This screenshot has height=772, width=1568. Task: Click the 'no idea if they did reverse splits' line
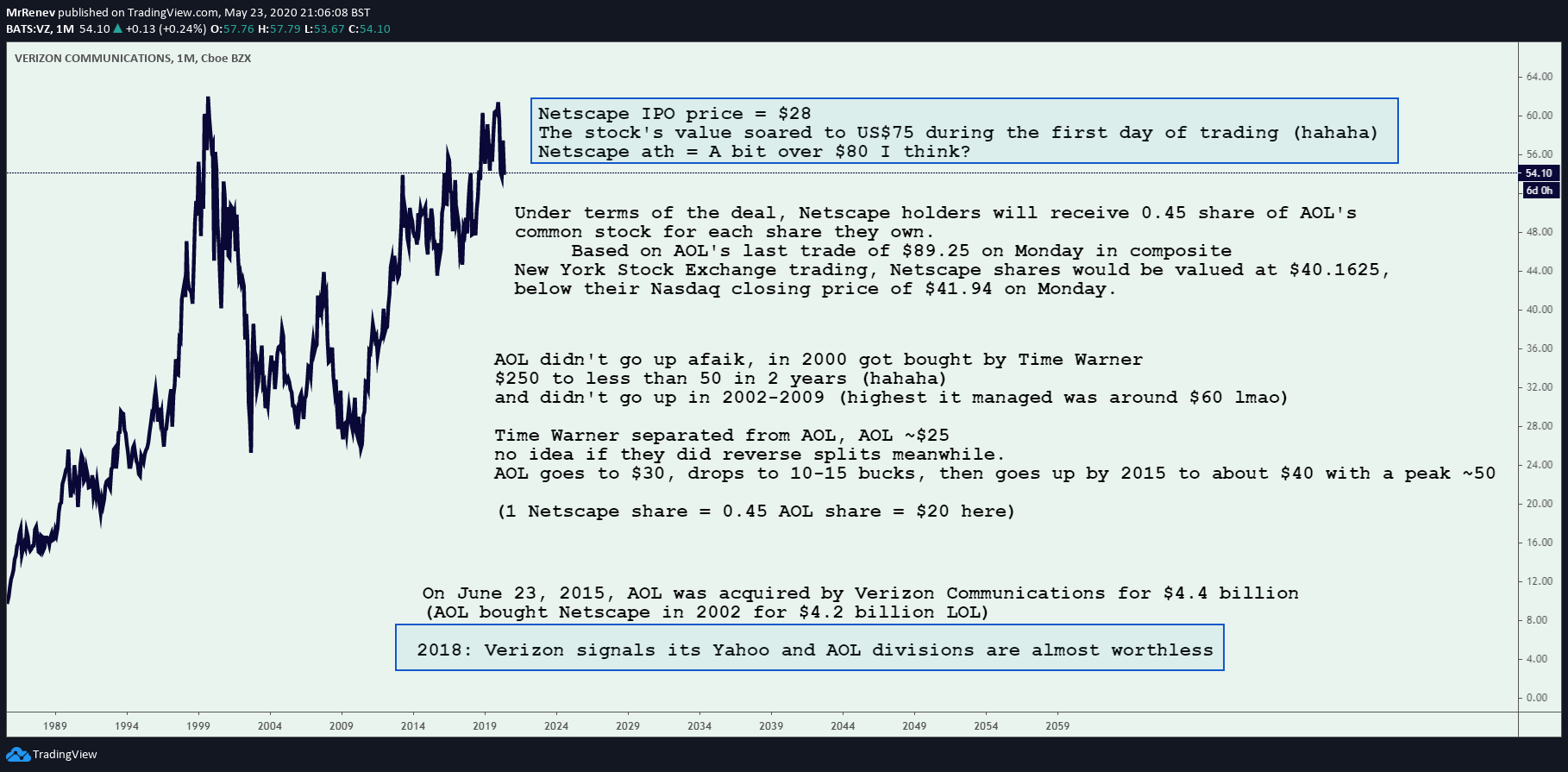(750, 455)
